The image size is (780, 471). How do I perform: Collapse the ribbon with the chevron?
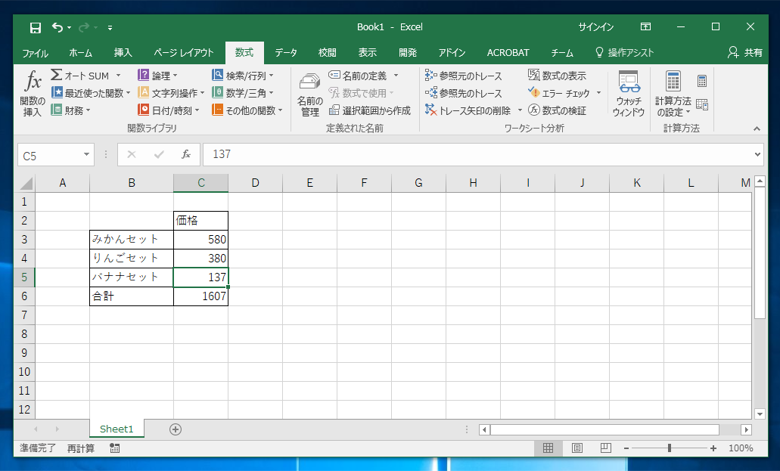pos(757,128)
